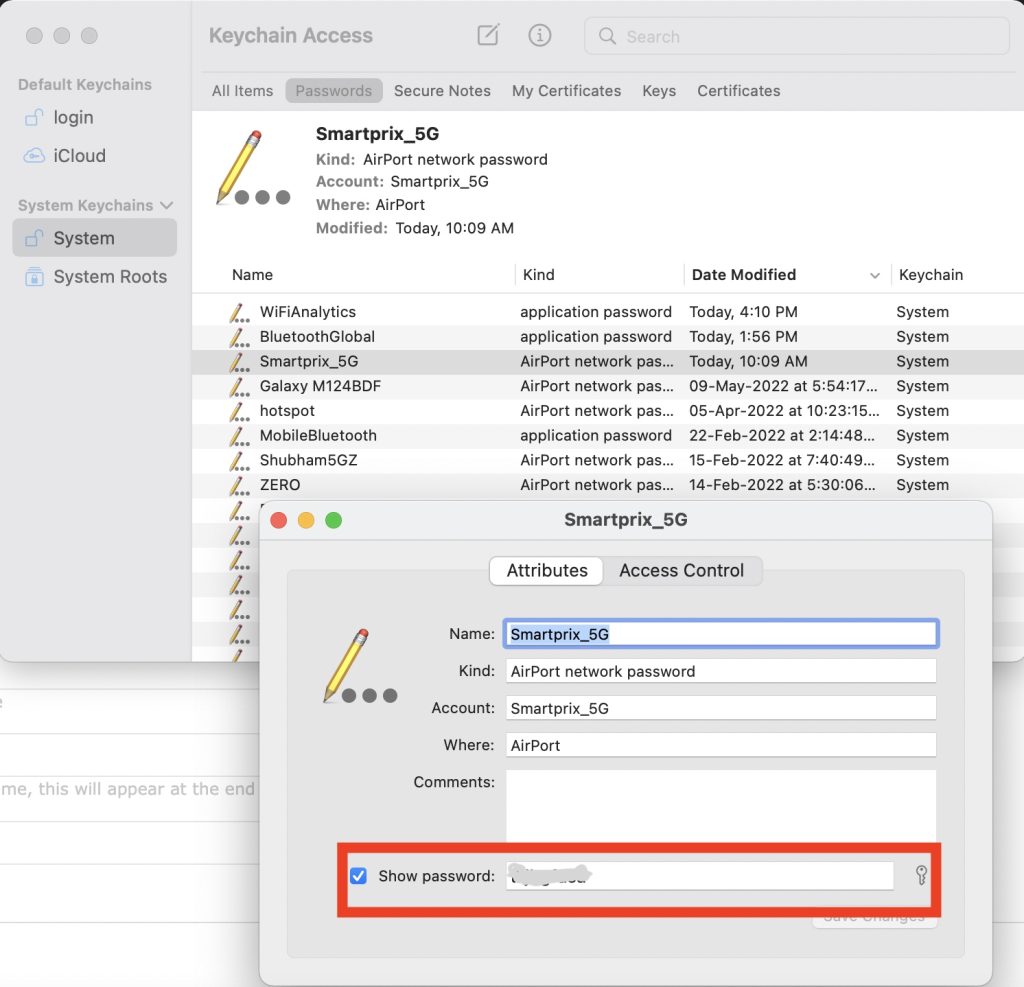Select the Shubham5GZ row
This screenshot has height=987, width=1024.
pyautogui.click(x=608, y=461)
